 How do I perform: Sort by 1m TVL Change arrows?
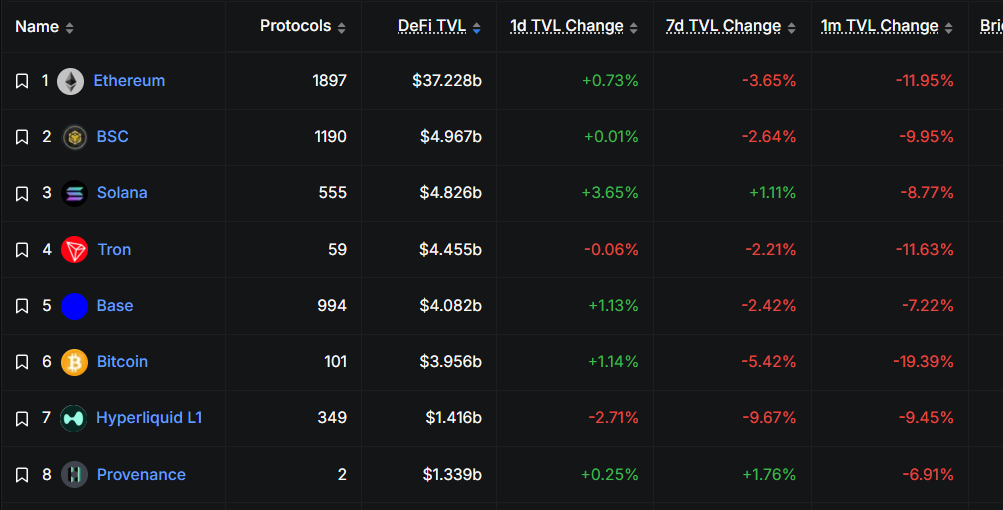coord(949,28)
